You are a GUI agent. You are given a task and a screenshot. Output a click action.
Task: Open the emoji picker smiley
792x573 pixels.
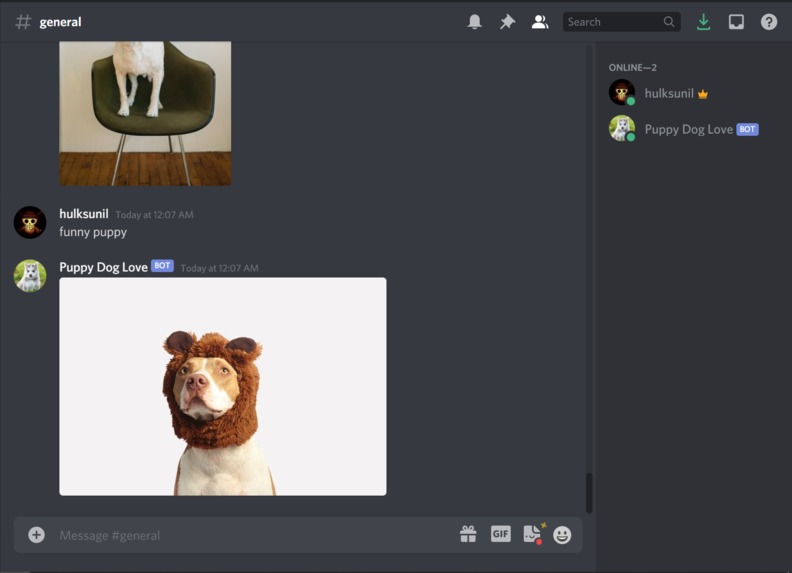[562, 535]
